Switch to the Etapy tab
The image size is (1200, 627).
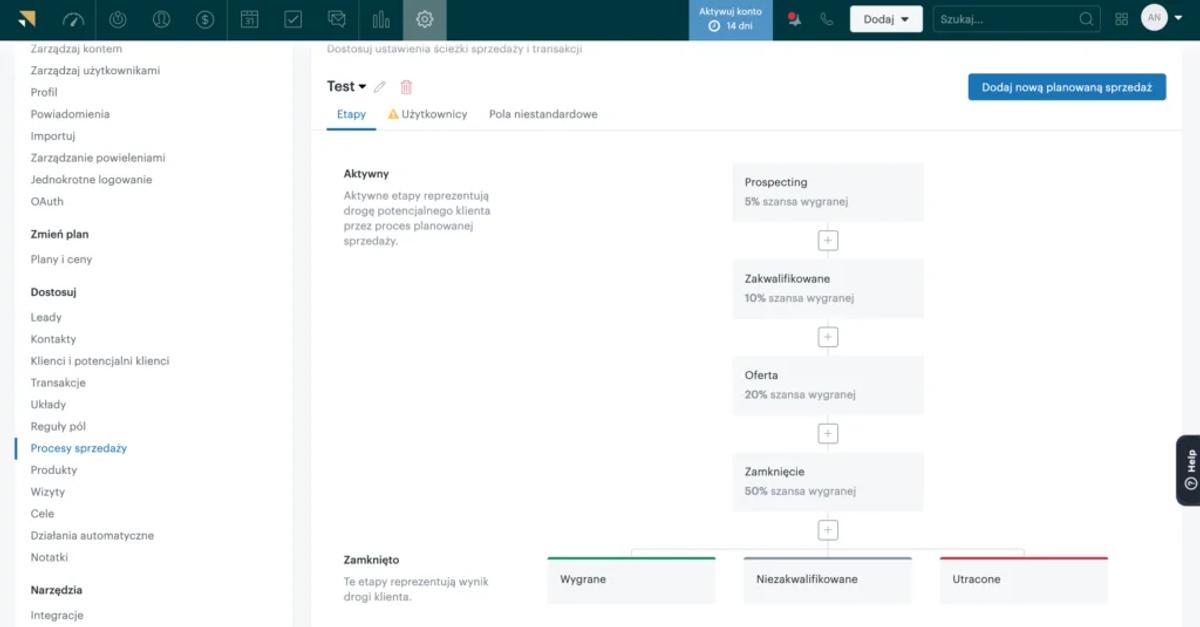pyautogui.click(x=351, y=114)
